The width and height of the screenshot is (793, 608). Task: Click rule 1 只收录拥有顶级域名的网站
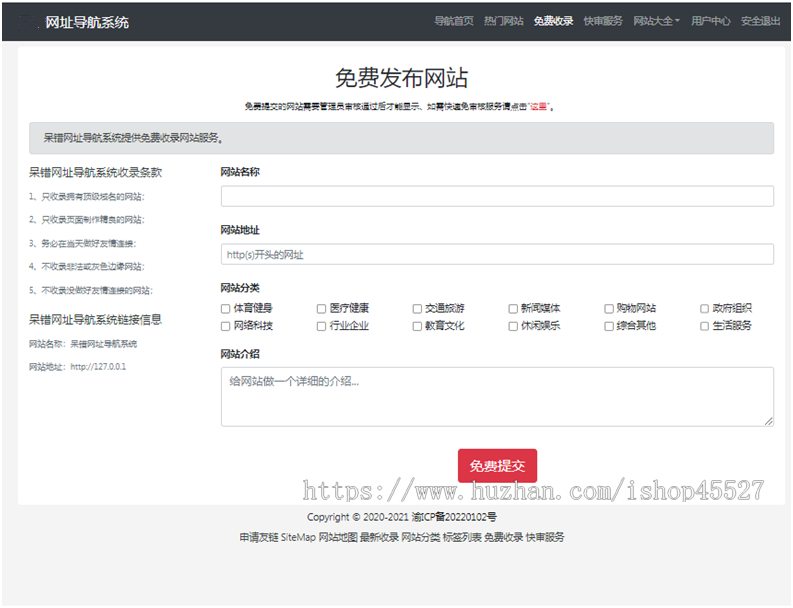[86, 197]
